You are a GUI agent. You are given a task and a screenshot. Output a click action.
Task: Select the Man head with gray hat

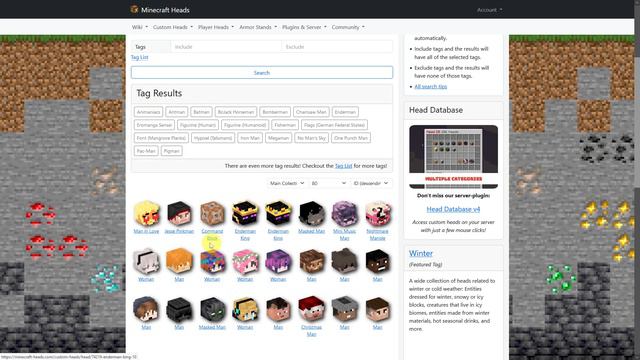tap(344, 309)
